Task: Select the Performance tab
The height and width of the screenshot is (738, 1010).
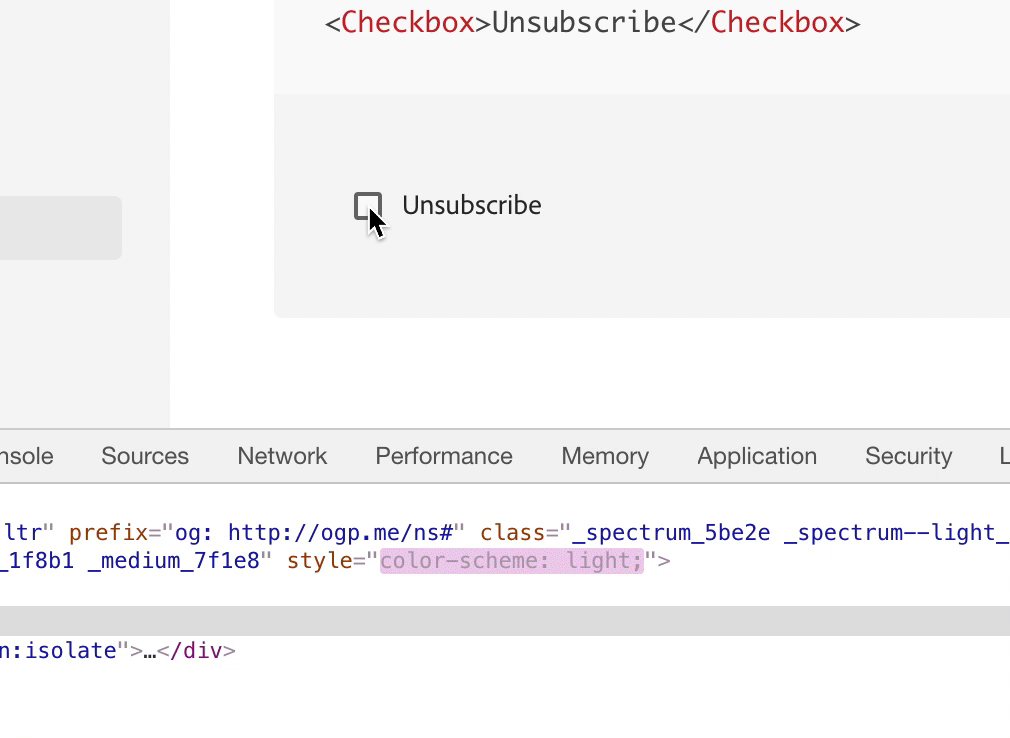Action: pyautogui.click(x=444, y=456)
